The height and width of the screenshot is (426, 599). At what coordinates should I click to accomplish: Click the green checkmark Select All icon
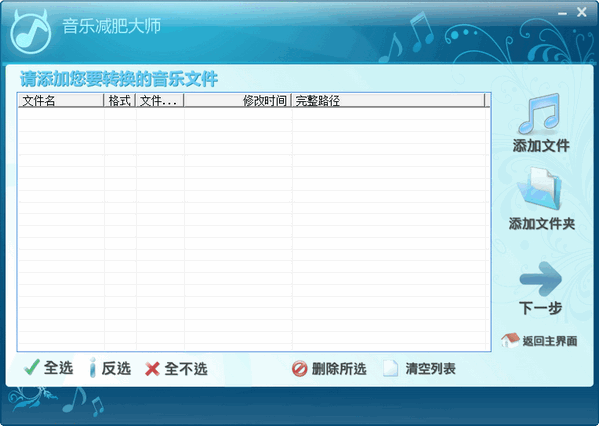click(31, 368)
